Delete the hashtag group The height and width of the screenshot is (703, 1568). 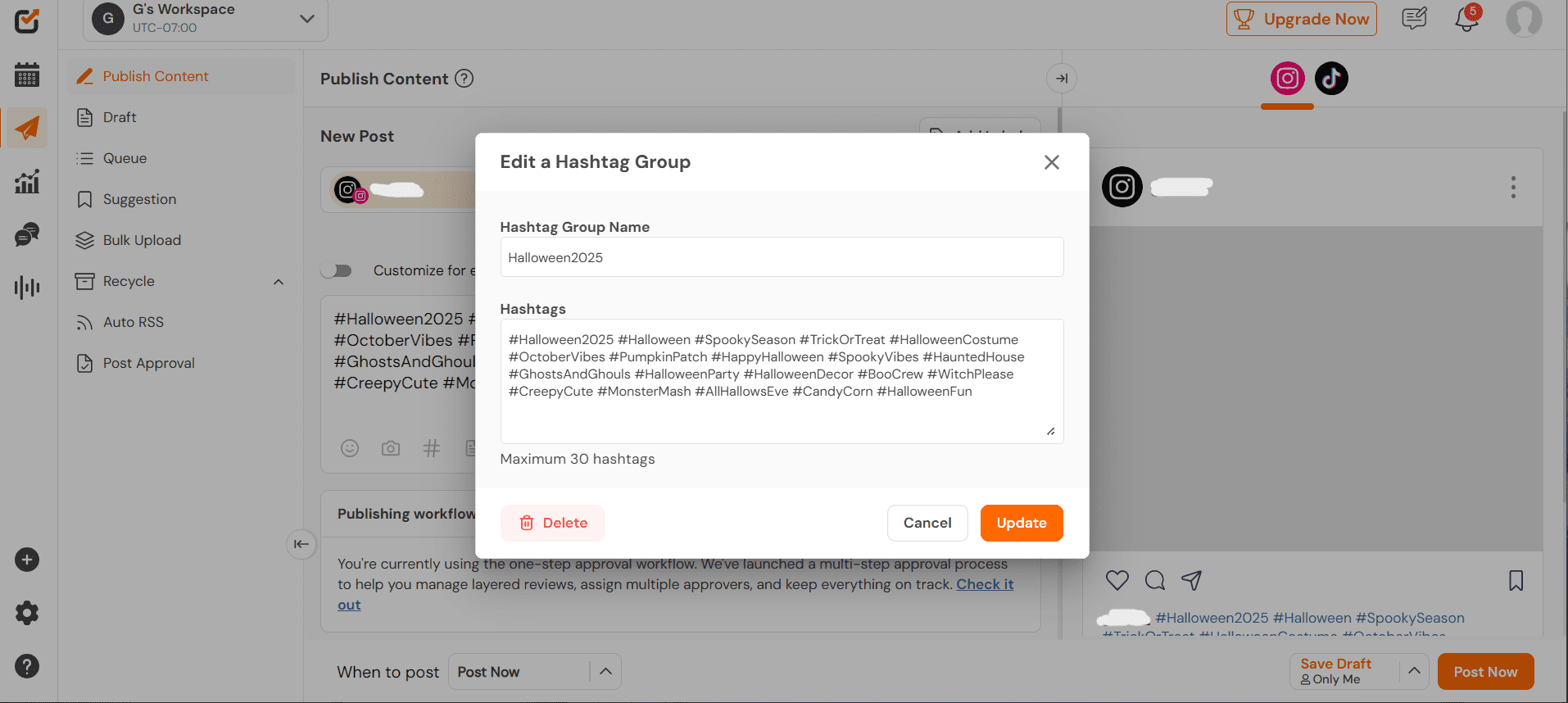[x=552, y=523]
